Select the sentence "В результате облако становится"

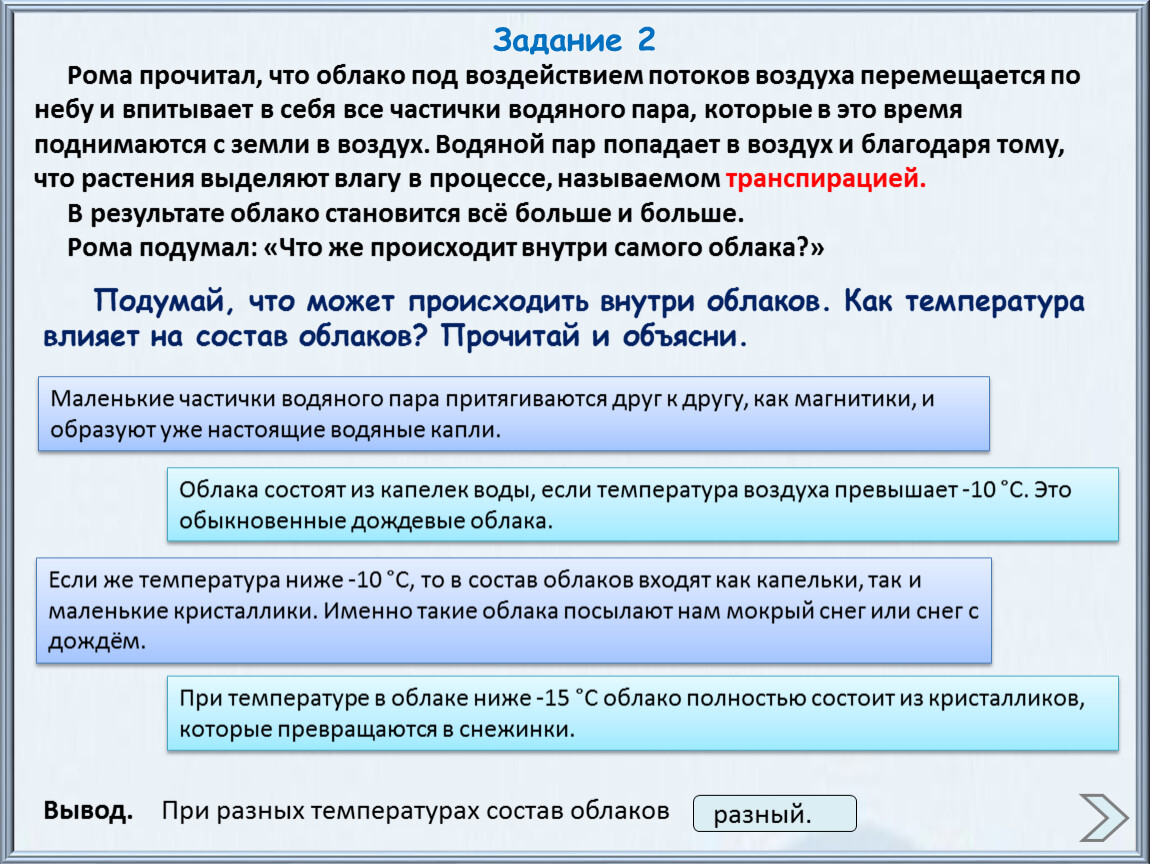(x=405, y=214)
